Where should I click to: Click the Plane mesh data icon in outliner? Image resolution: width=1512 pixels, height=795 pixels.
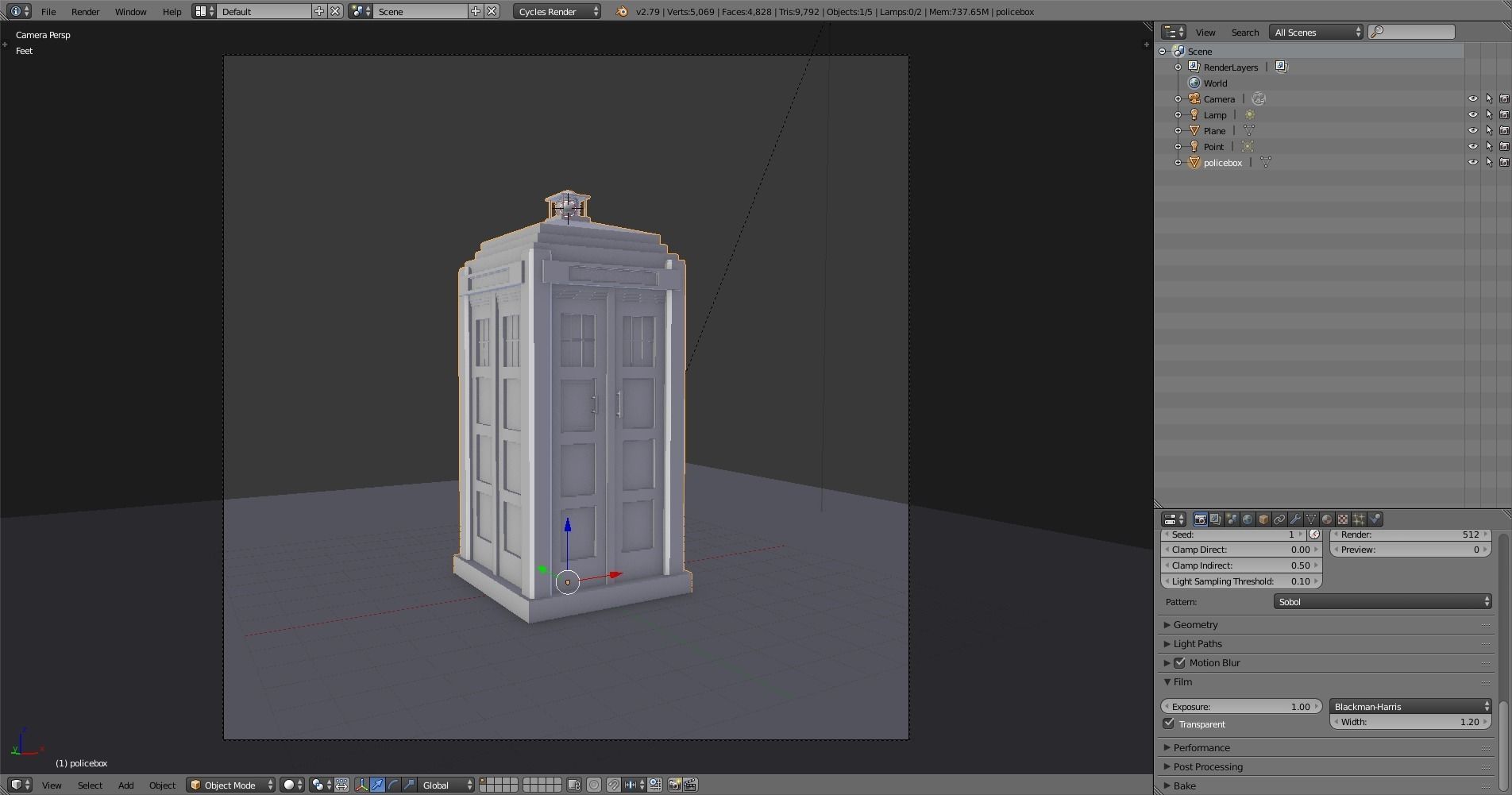[1249, 131]
